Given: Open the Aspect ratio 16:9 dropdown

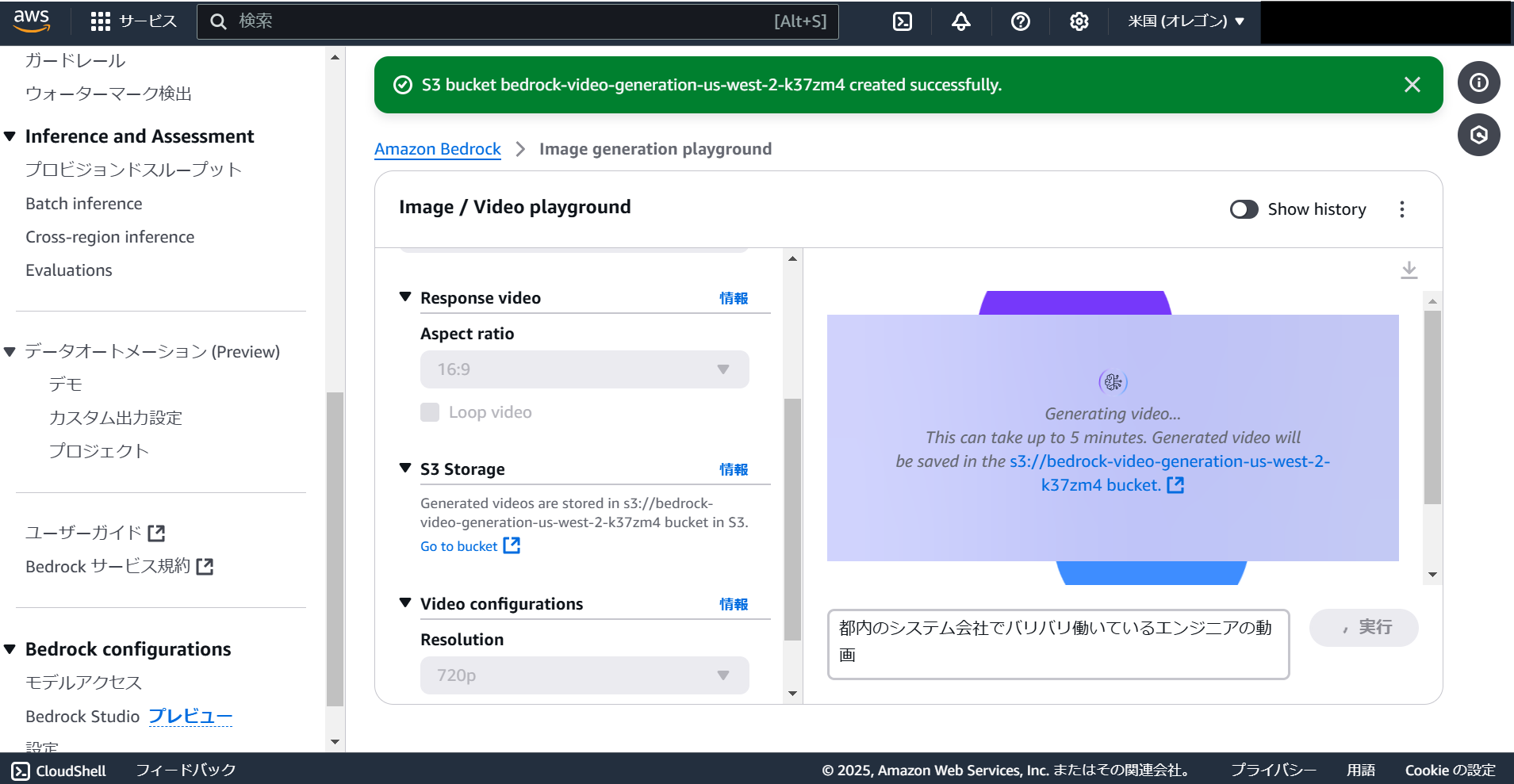Looking at the screenshot, I should [x=585, y=369].
